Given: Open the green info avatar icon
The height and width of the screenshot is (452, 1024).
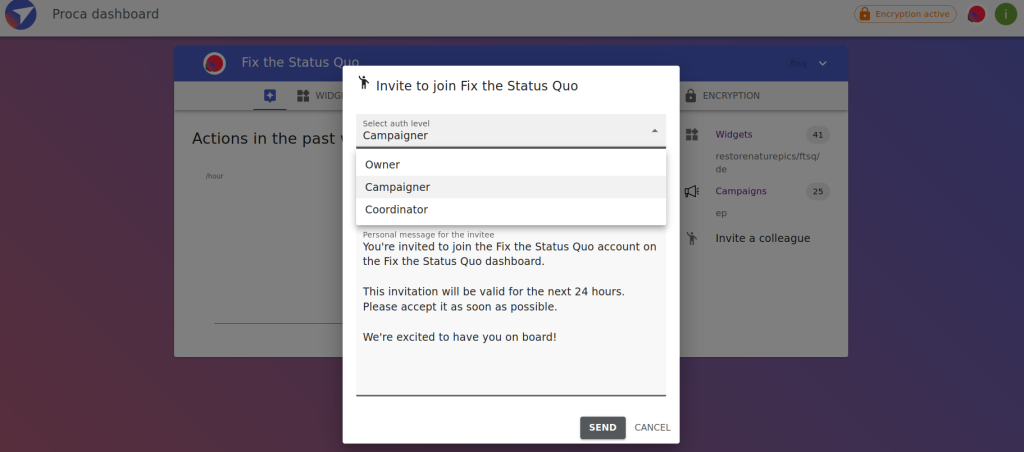Looking at the screenshot, I should coord(1005,14).
